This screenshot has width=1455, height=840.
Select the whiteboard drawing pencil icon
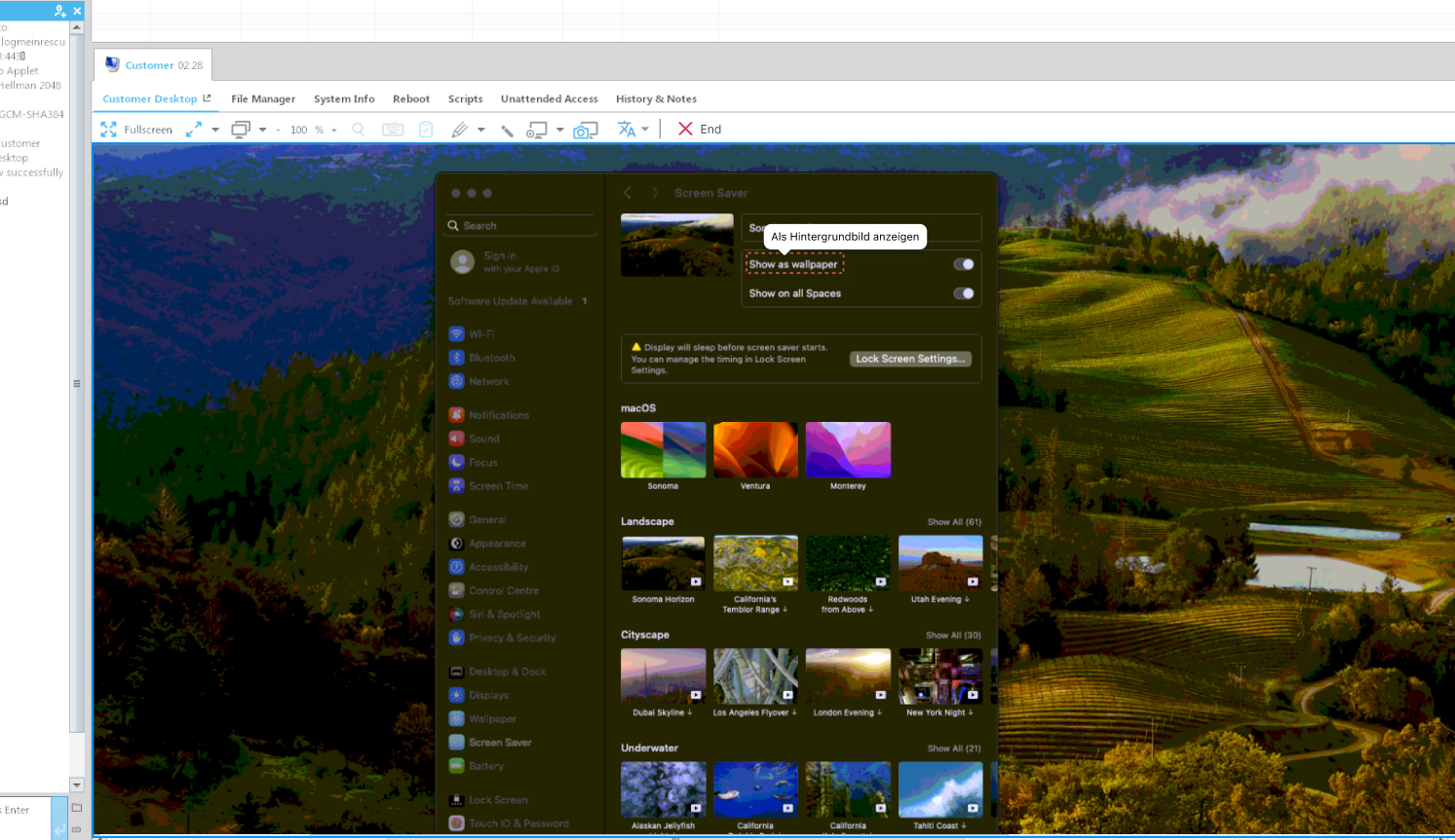pyautogui.click(x=459, y=130)
